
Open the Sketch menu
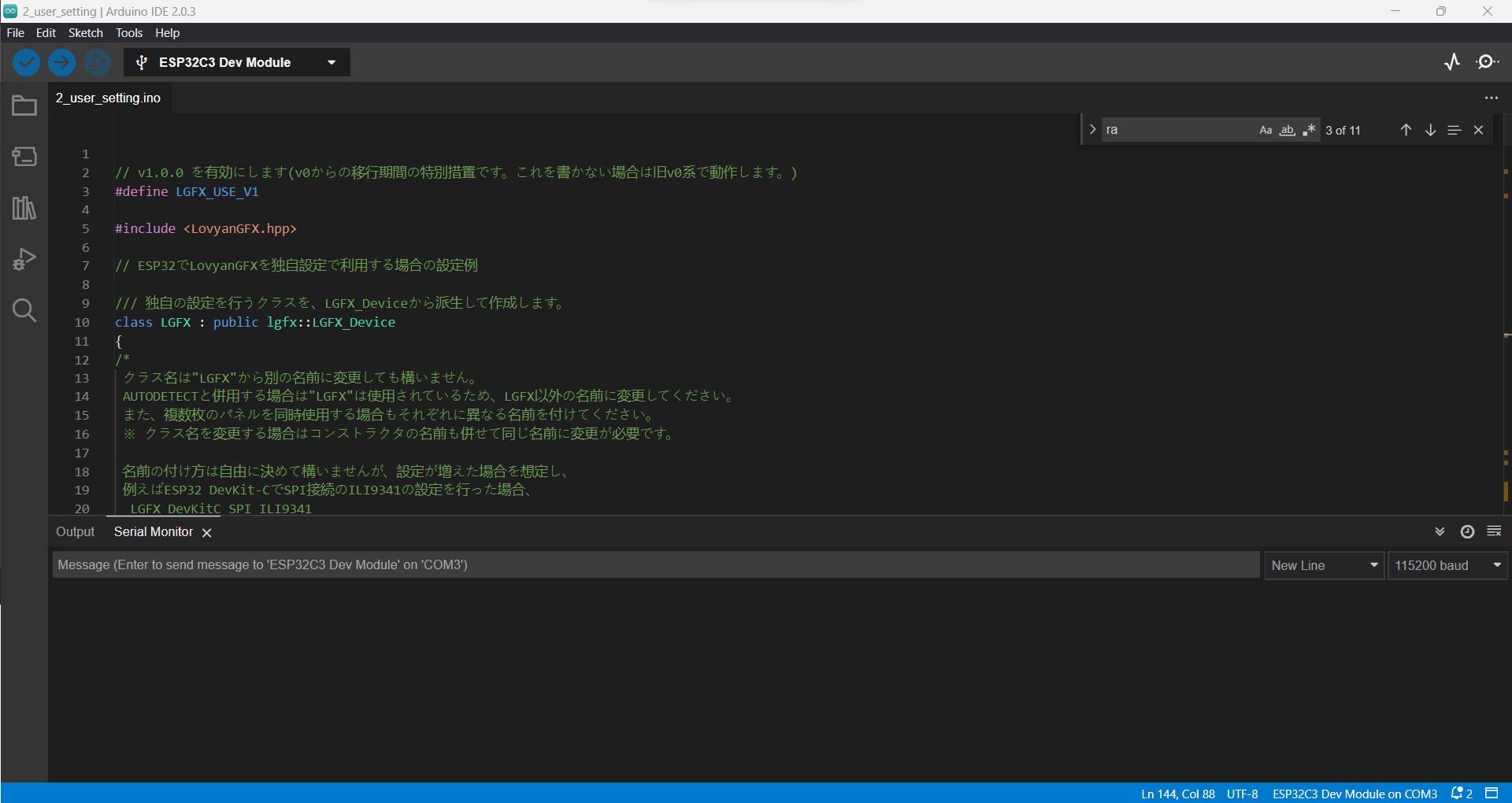[85, 32]
